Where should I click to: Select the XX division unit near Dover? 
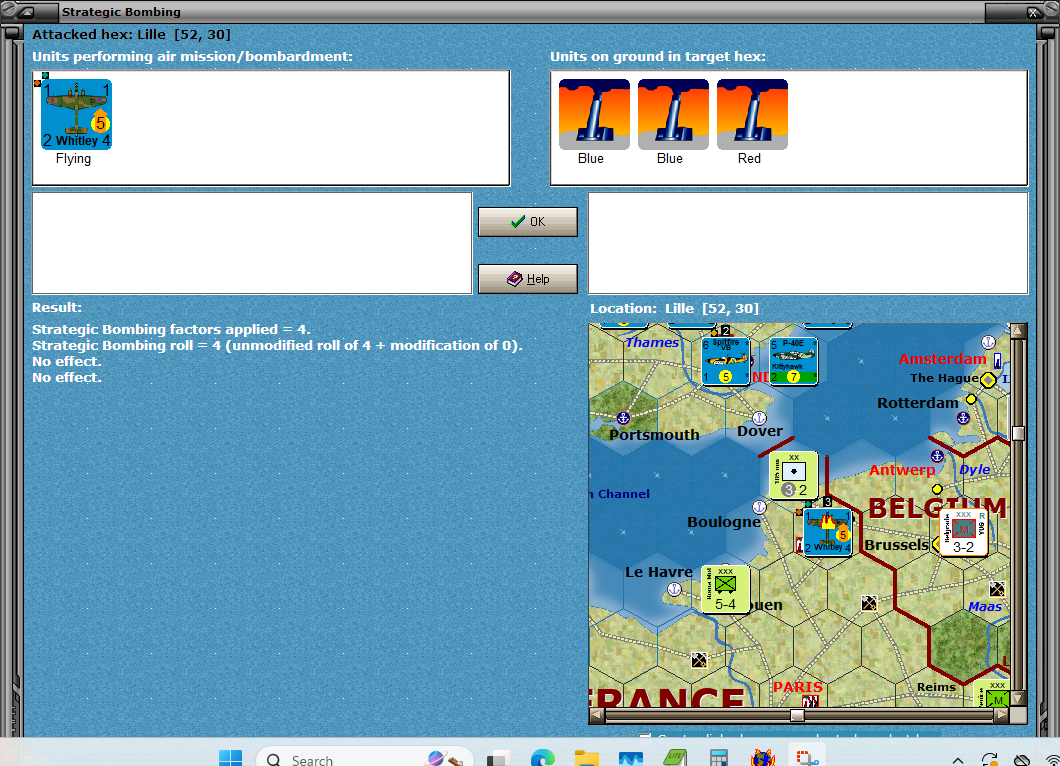pyautogui.click(x=794, y=475)
